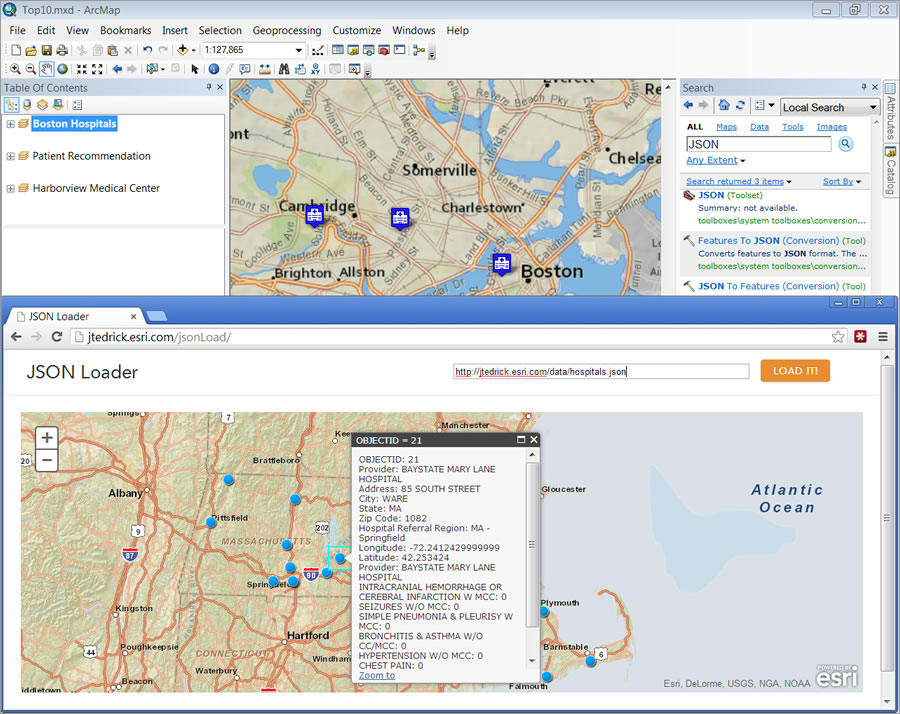Click the Search panel refresh icon
900x714 pixels.
pyautogui.click(x=740, y=105)
